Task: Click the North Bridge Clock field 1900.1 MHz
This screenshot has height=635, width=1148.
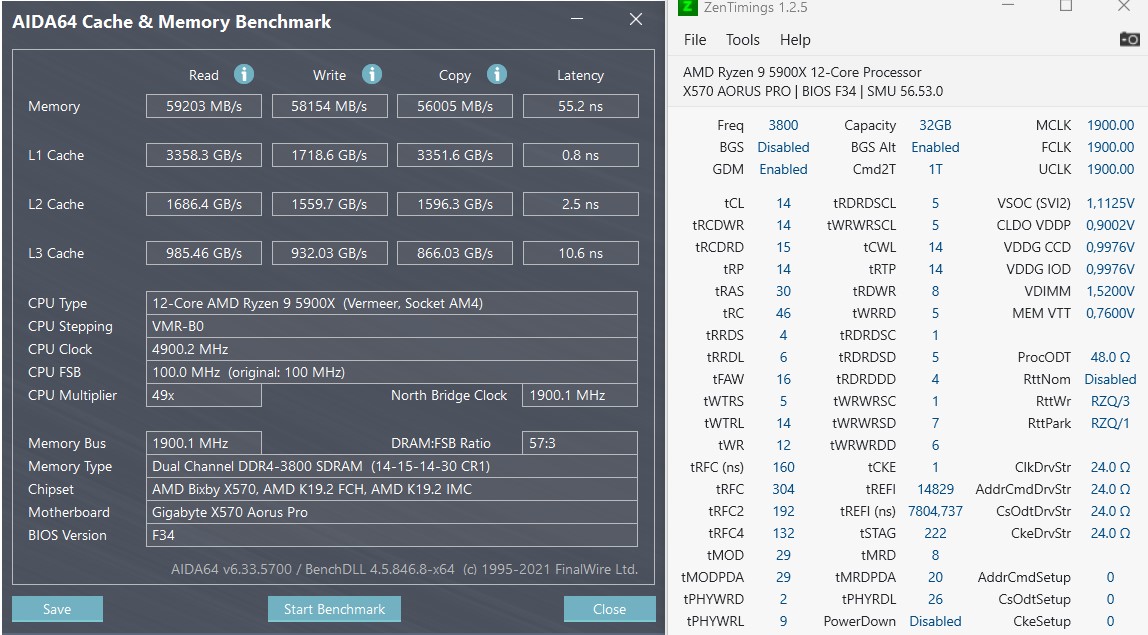Action: pos(580,395)
